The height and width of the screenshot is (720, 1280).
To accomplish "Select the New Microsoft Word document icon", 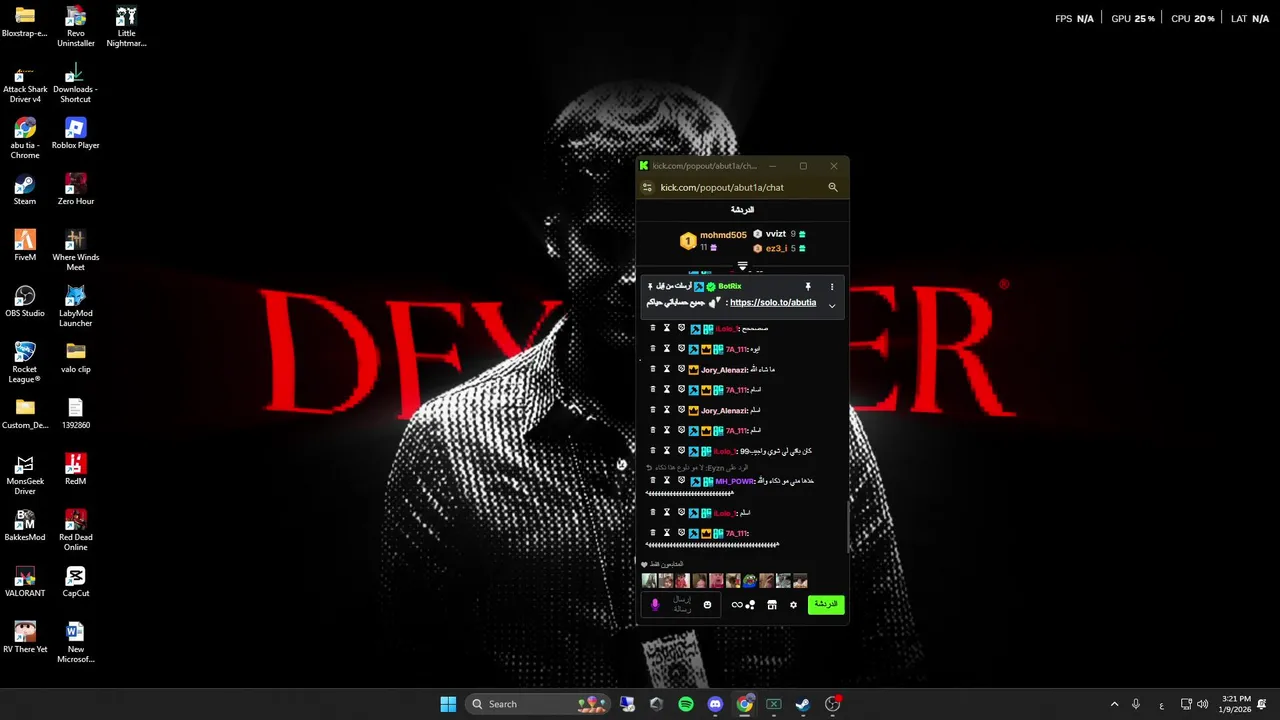I will pos(75,642).
